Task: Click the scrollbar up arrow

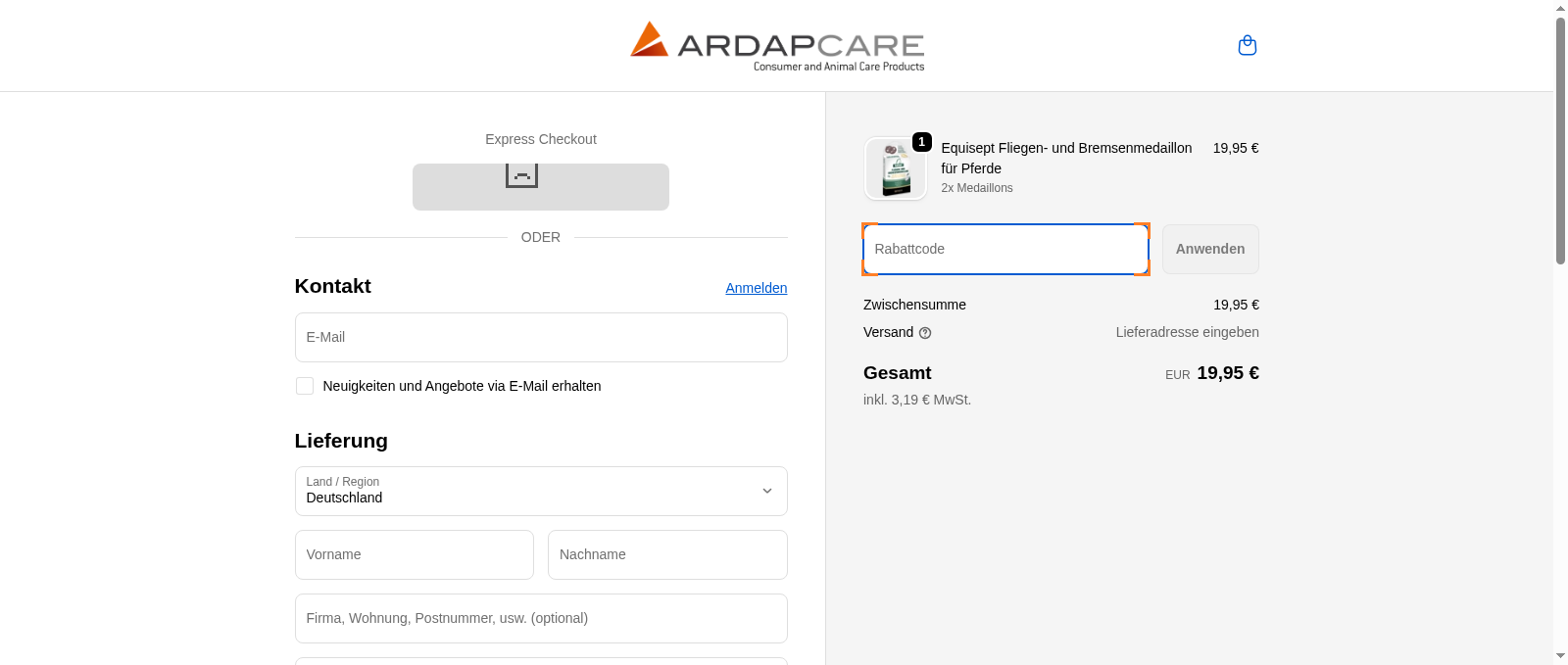Action: pyautogui.click(x=1560, y=8)
